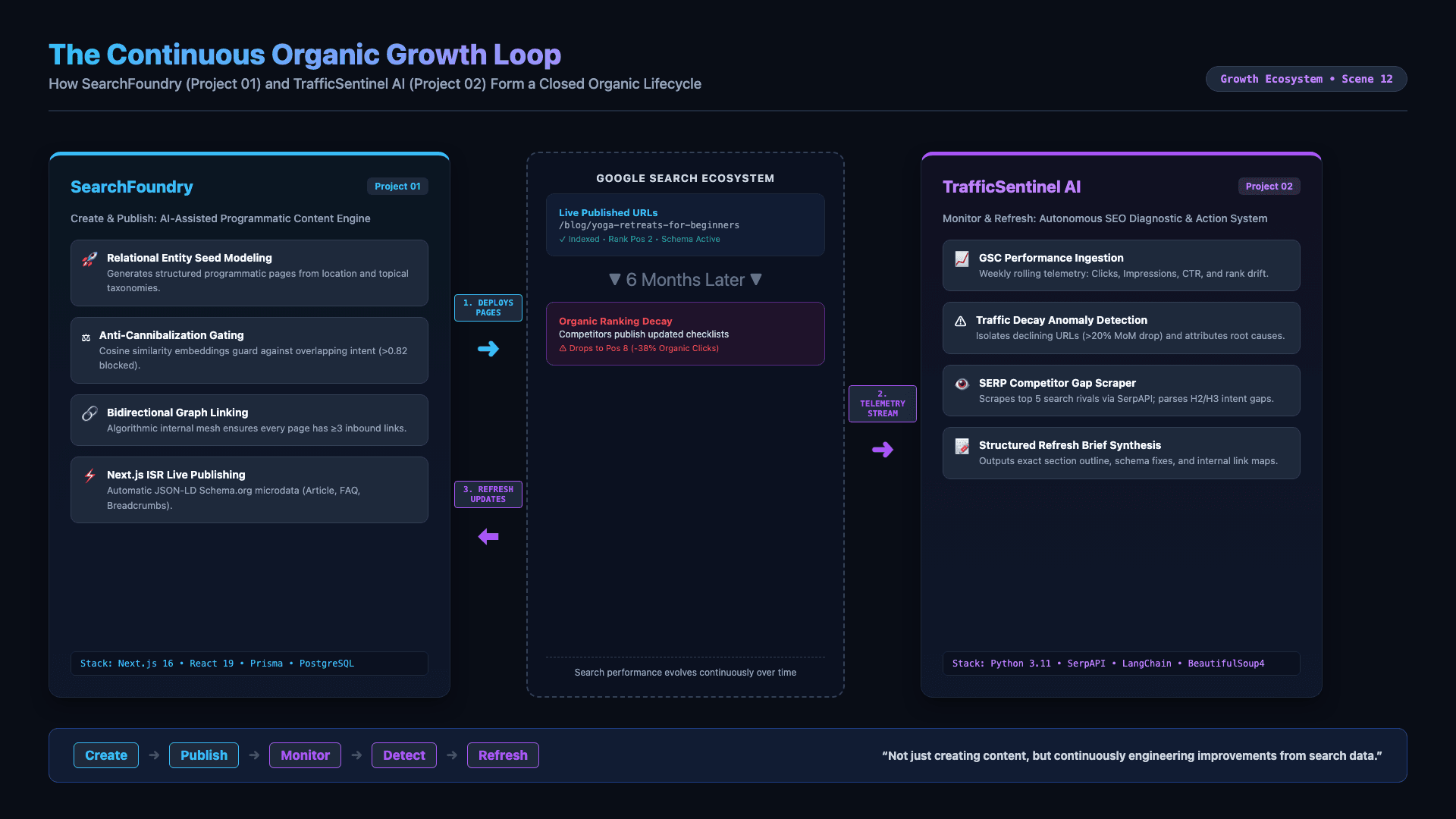Click the arrow between Detect and Refresh
This screenshot has width=1456, height=819.
tap(452, 755)
